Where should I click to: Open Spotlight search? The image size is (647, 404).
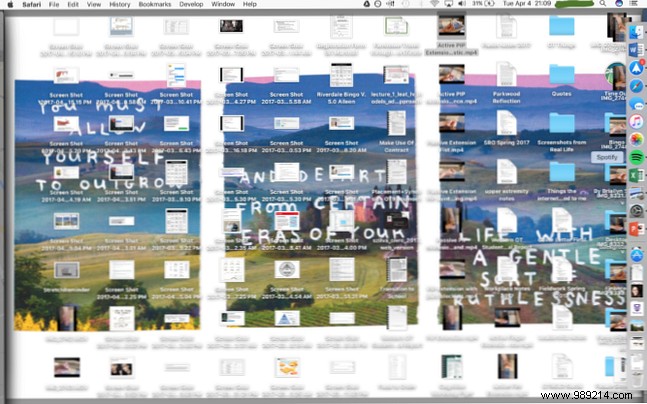point(603,4)
